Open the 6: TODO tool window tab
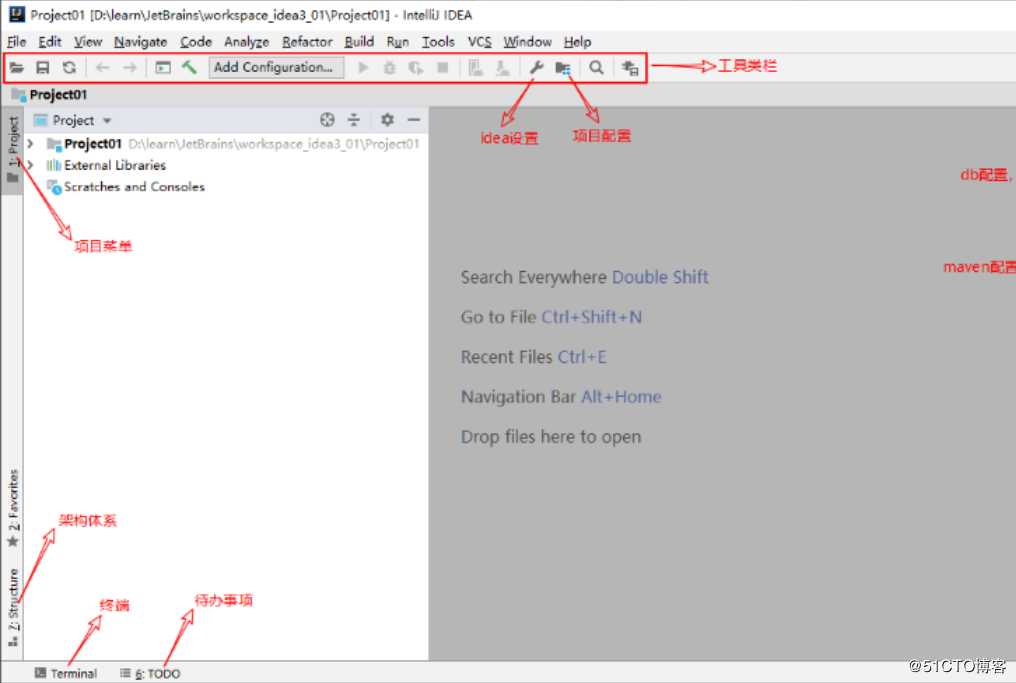The image size is (1016, 683). tap(150, 673)
